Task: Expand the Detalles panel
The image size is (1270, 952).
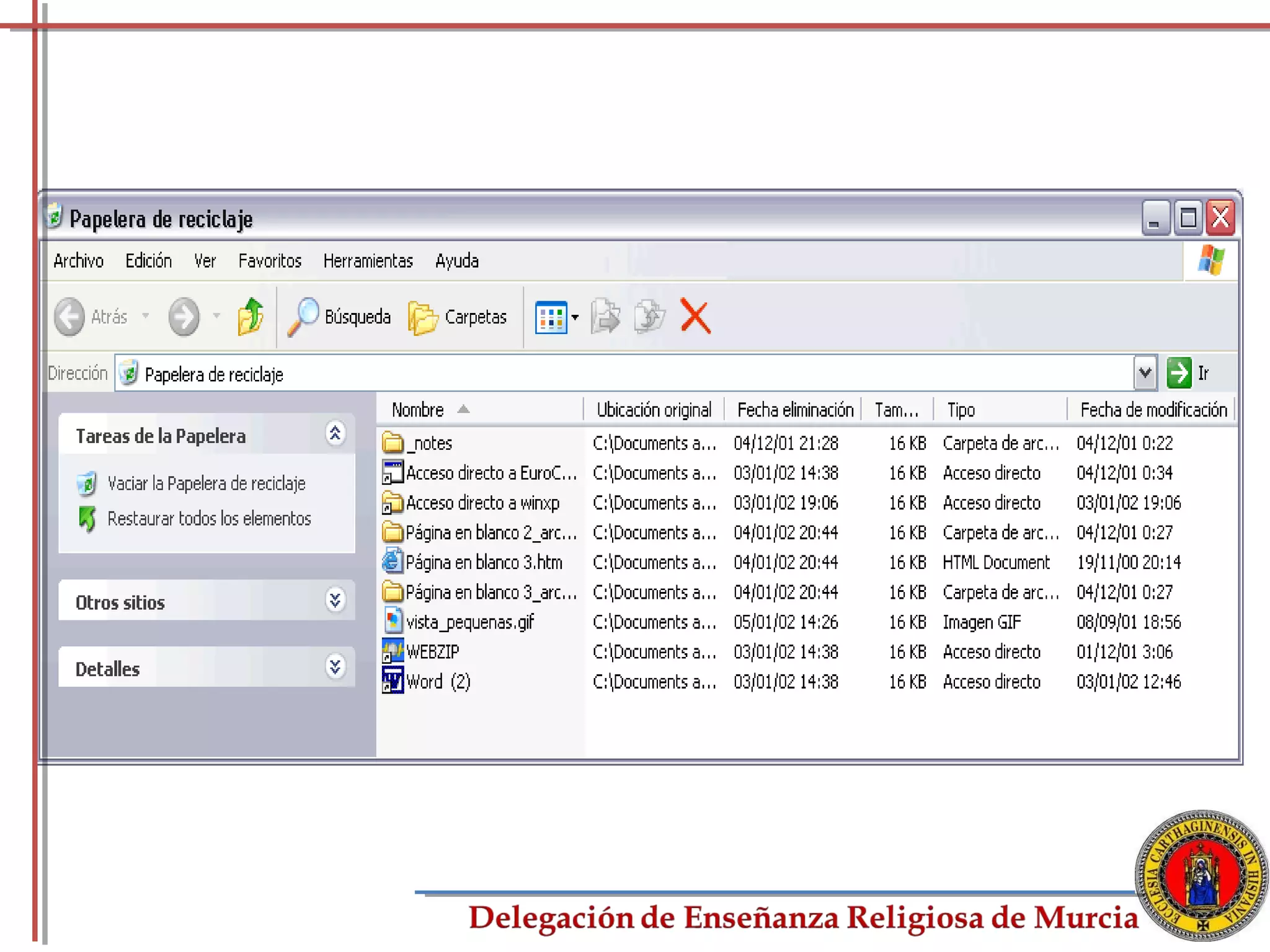Action: click(335, 667)
